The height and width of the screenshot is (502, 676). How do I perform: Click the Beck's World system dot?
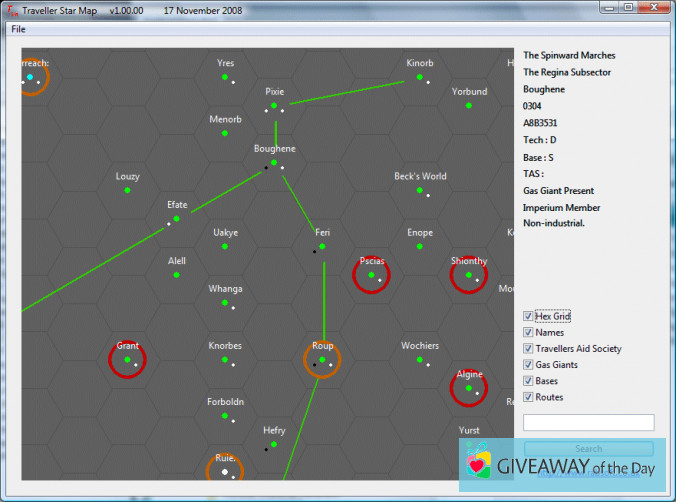420,189
